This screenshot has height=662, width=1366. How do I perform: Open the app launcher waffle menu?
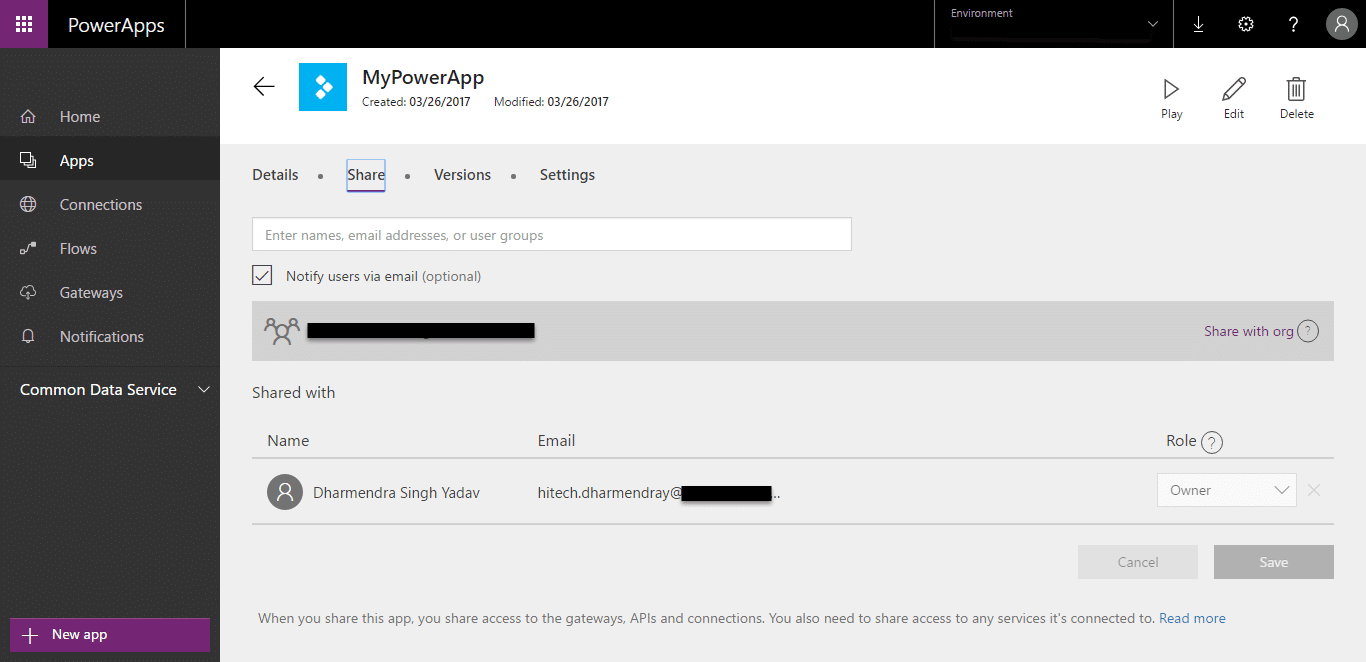click(24, 24)
